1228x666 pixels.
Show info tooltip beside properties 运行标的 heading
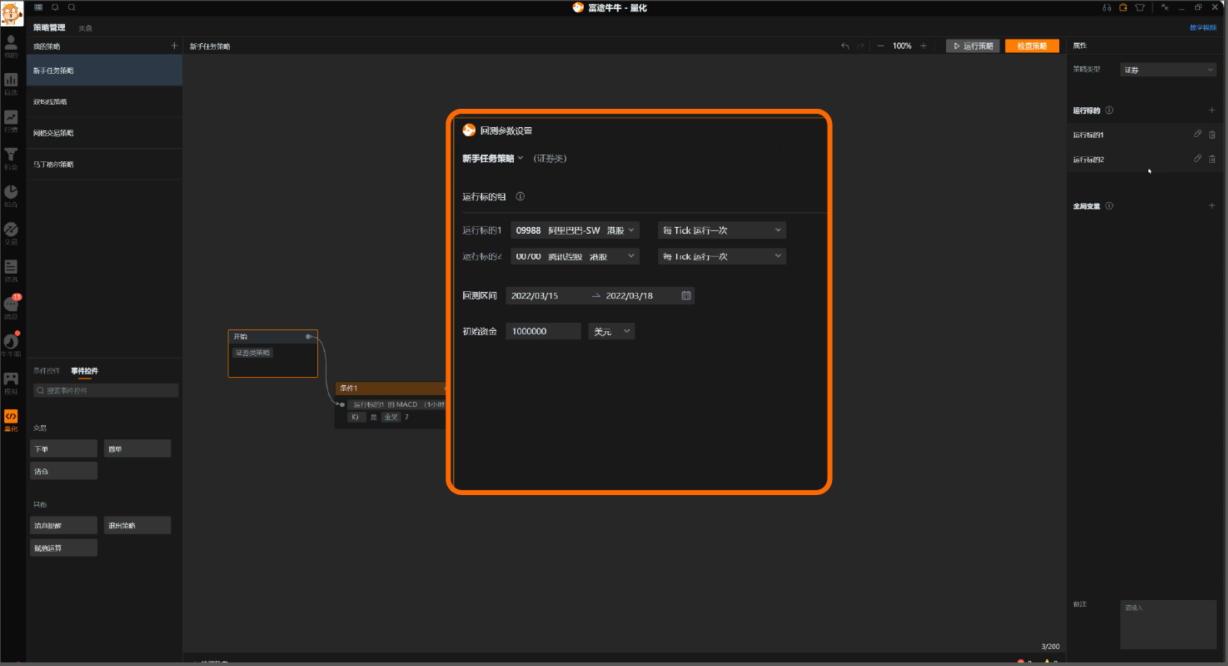[1109, 110]
